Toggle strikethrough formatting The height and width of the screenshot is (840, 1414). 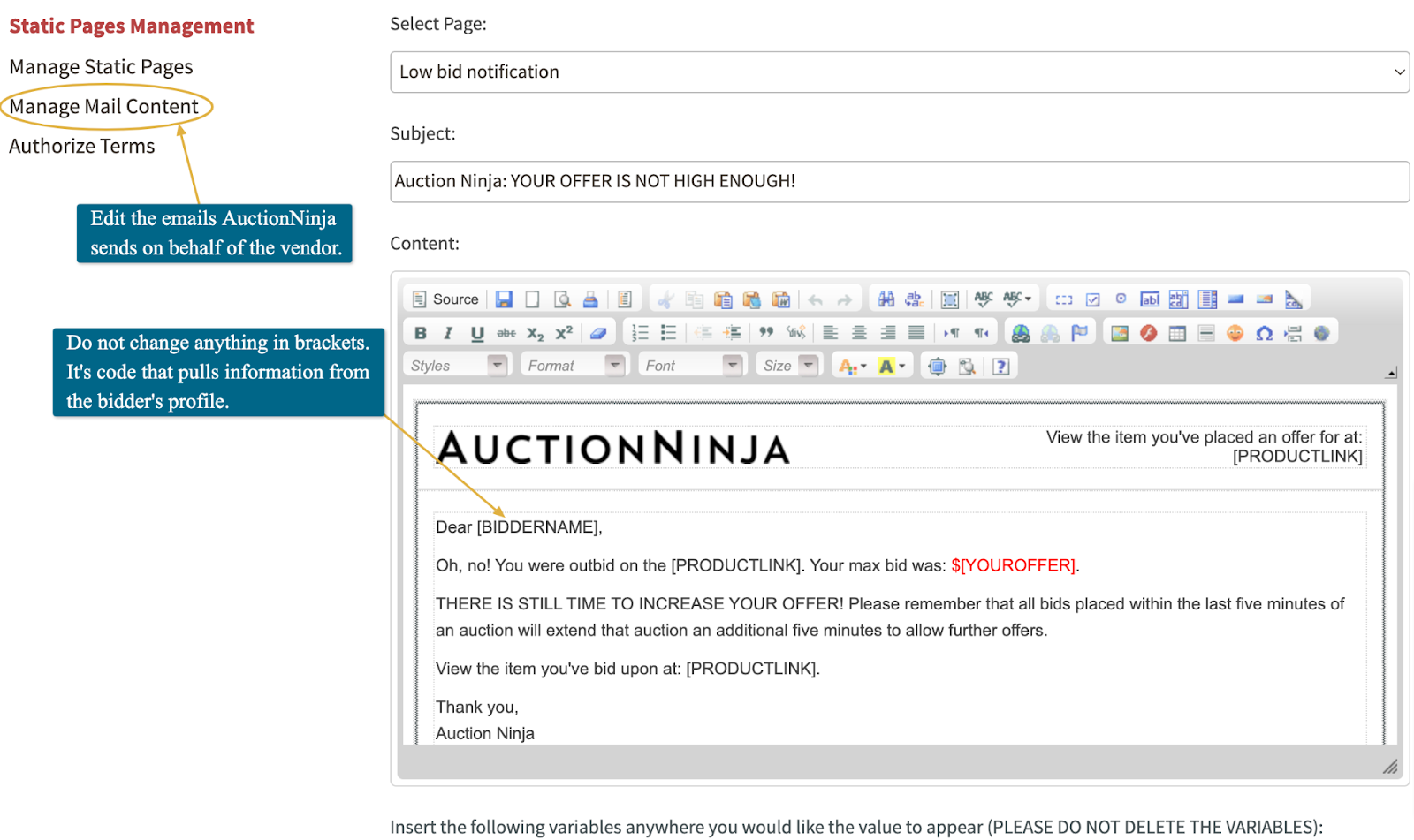[506, 333]
